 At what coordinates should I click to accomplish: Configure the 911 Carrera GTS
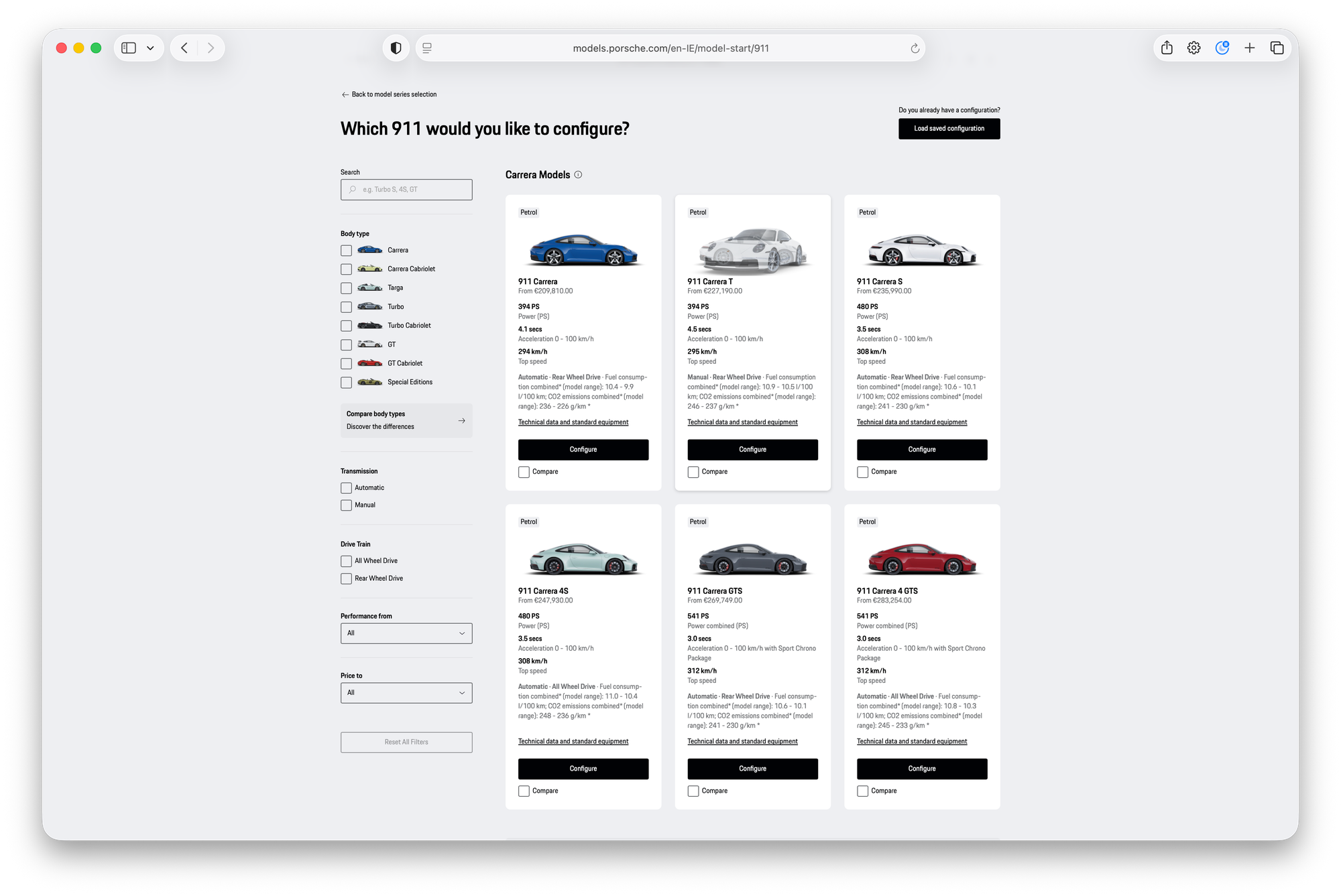tap(752, 769)
